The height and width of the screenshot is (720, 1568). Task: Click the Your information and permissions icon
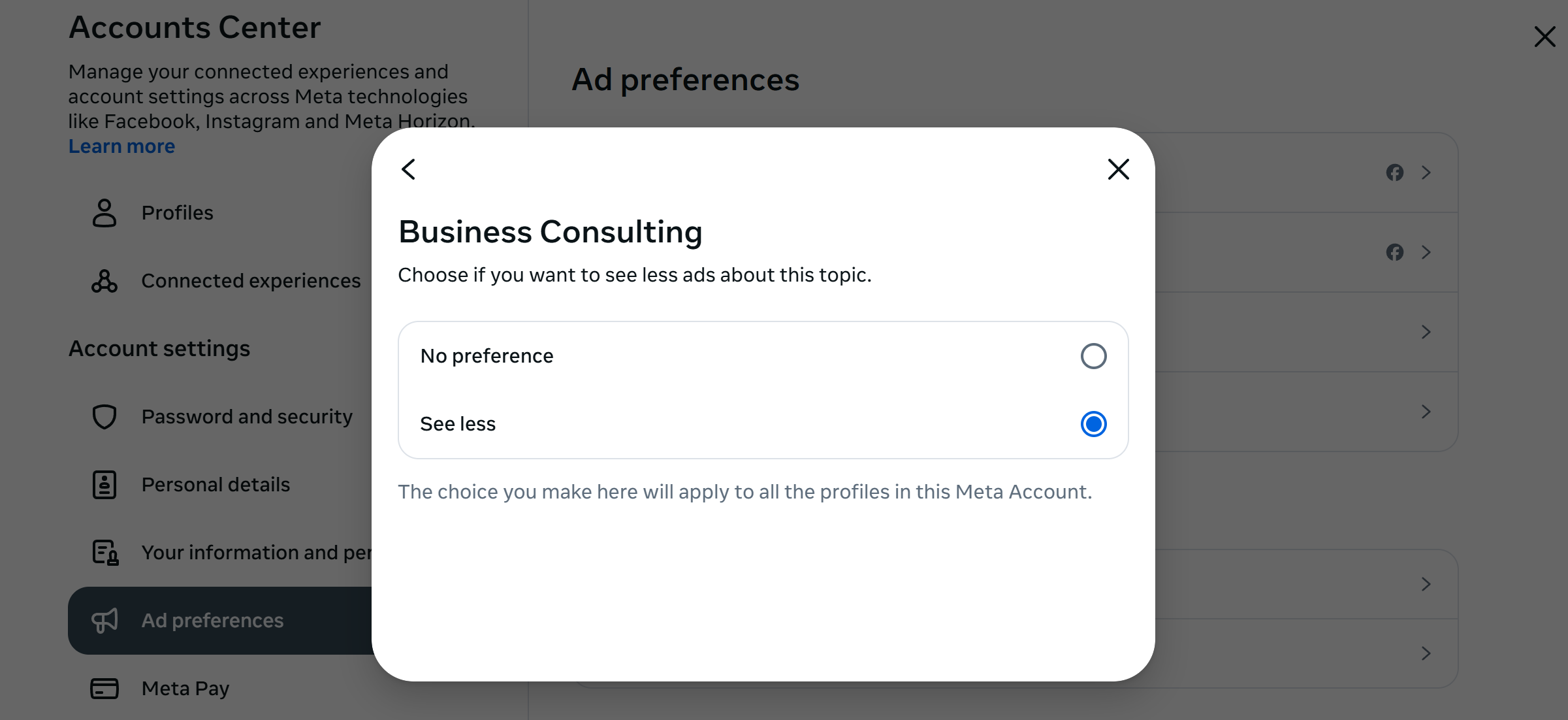(104, 553)
